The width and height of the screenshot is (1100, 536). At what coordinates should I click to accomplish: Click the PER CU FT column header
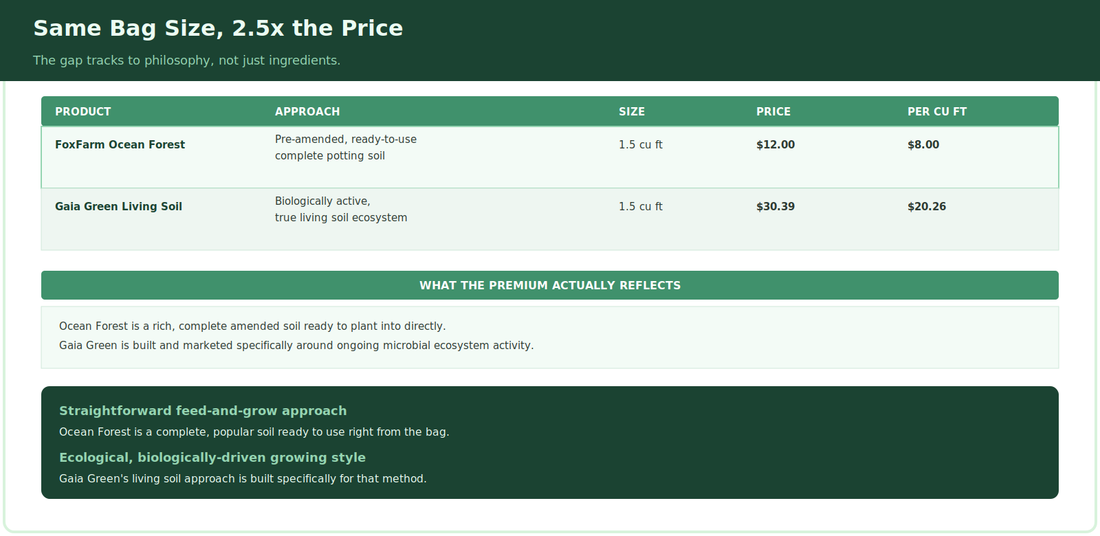(x=937, y=112)
